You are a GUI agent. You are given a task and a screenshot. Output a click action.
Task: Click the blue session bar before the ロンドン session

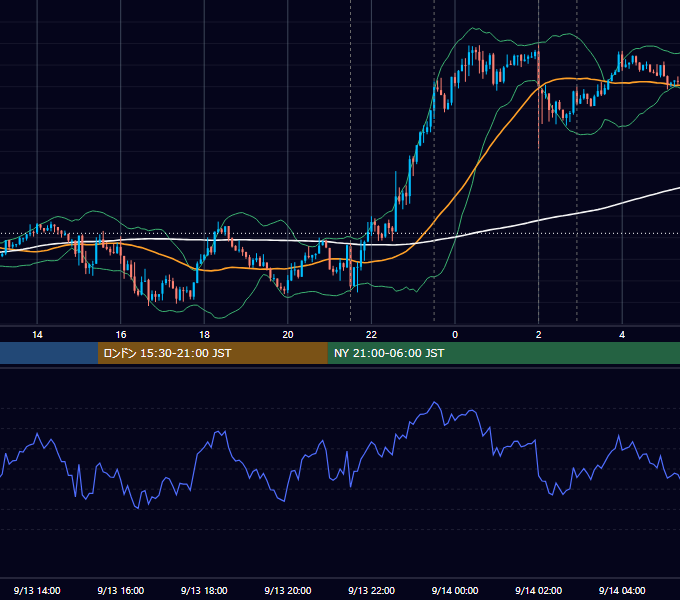(49, 353)
